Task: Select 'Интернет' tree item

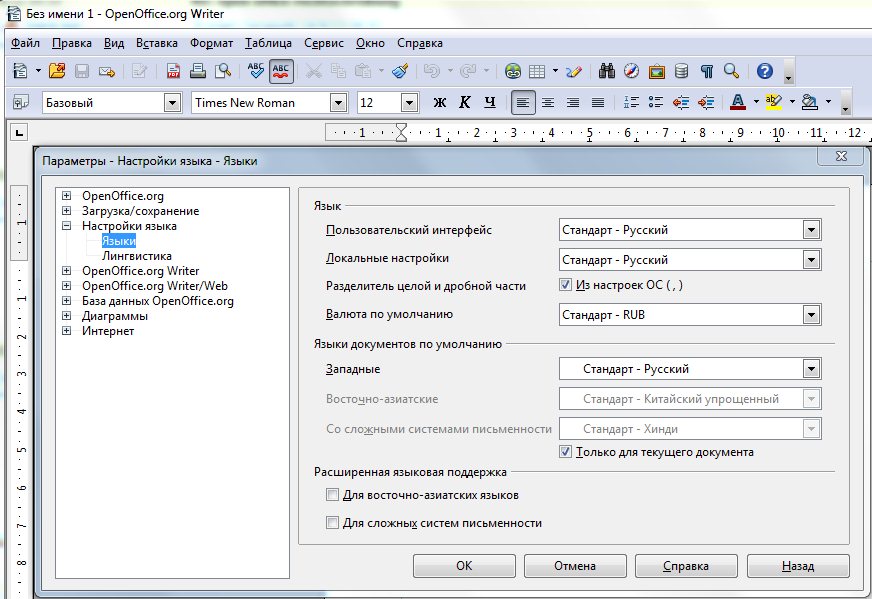Action: (108, 331)
